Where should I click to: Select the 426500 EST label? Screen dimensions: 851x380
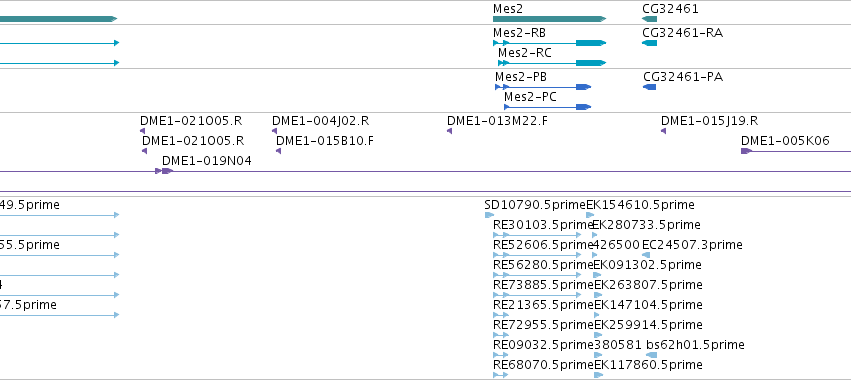point(617,245)
